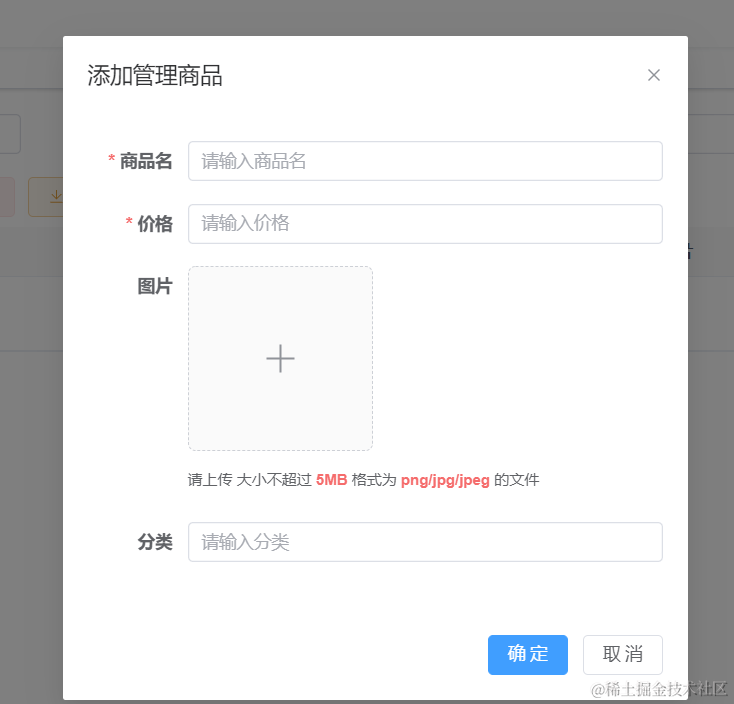Click the 商品名 field label
The width and height of the screenshot is (734, 704).
tap(146, 161)
